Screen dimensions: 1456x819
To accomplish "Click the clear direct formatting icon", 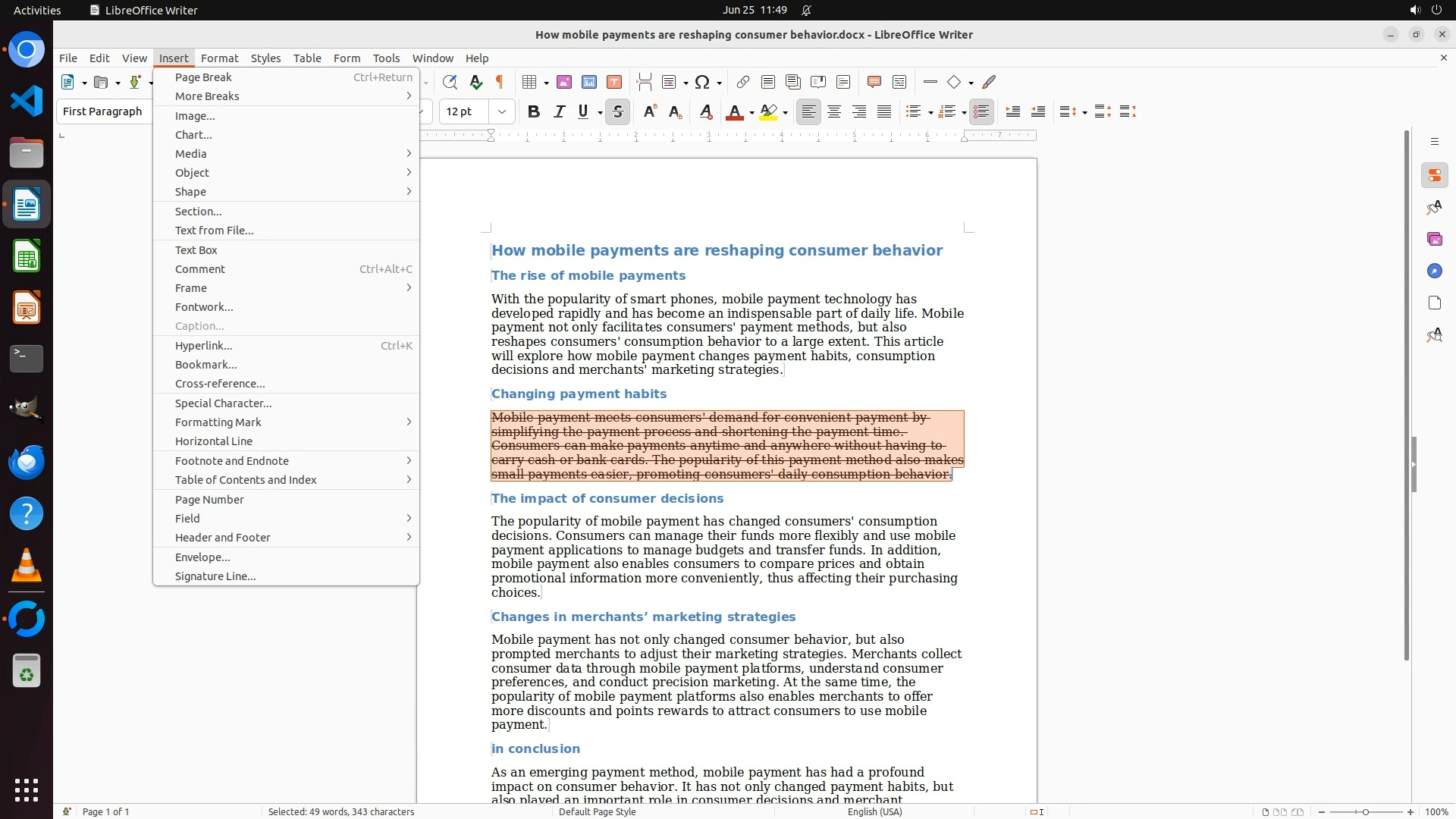I will (706, 112).
